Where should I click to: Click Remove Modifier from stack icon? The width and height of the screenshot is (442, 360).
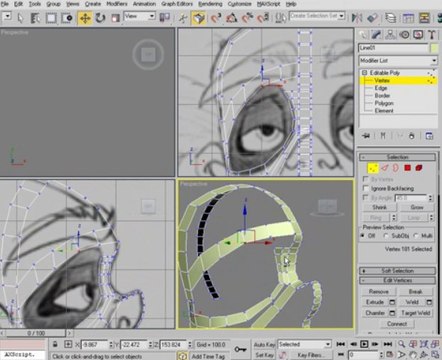412,136
